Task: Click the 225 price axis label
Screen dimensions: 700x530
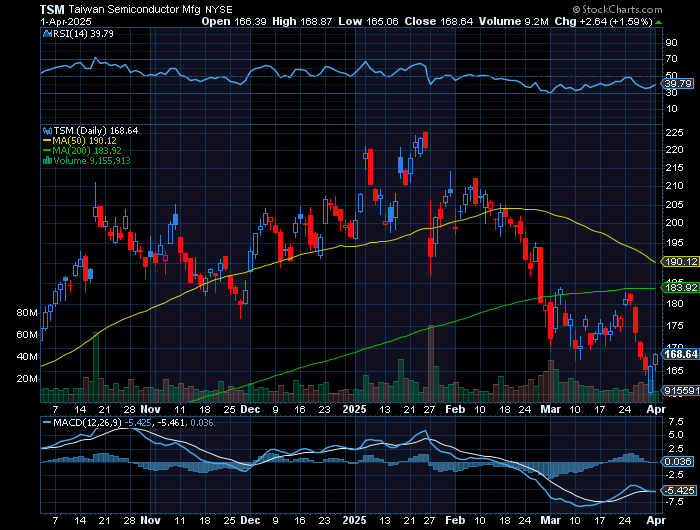Action: coord(674,133)
